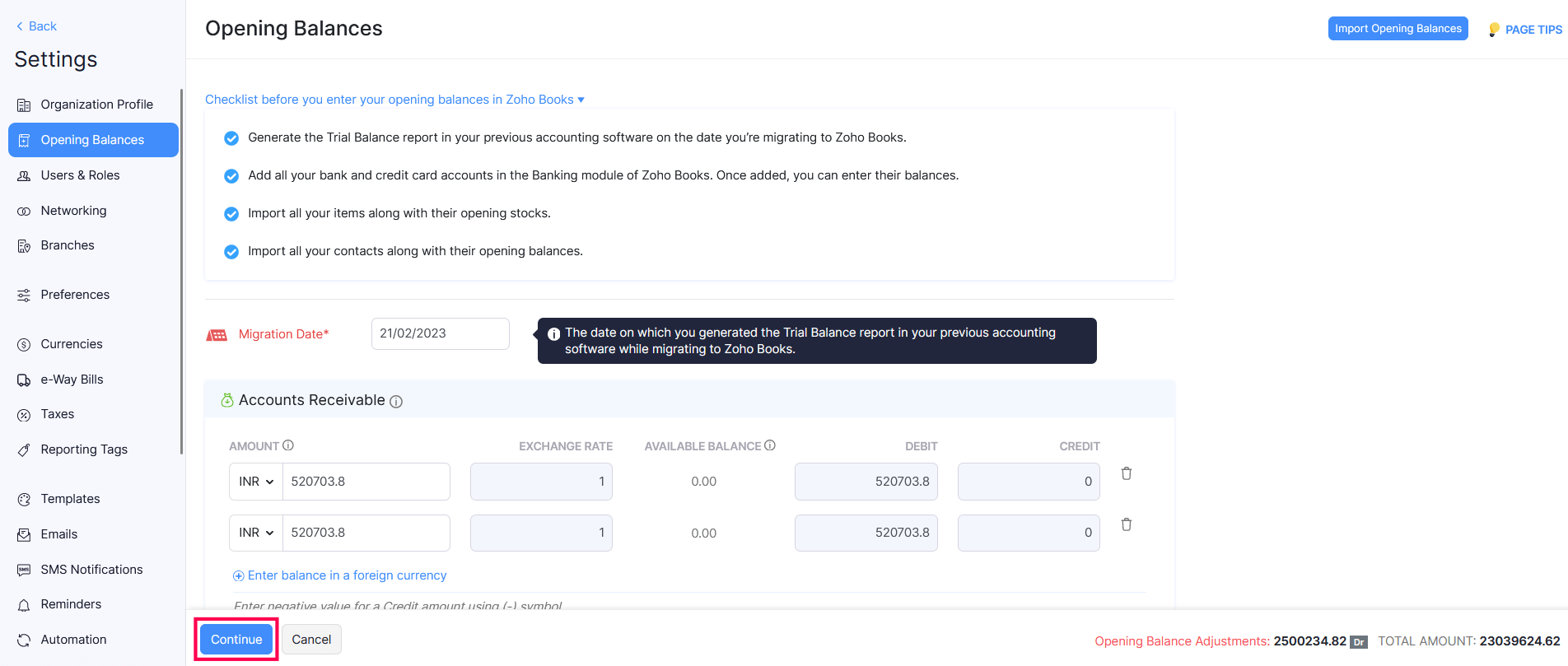Toggle the Trial Balance report checklist item
The image size is (1568, 666).
point(231,137)
